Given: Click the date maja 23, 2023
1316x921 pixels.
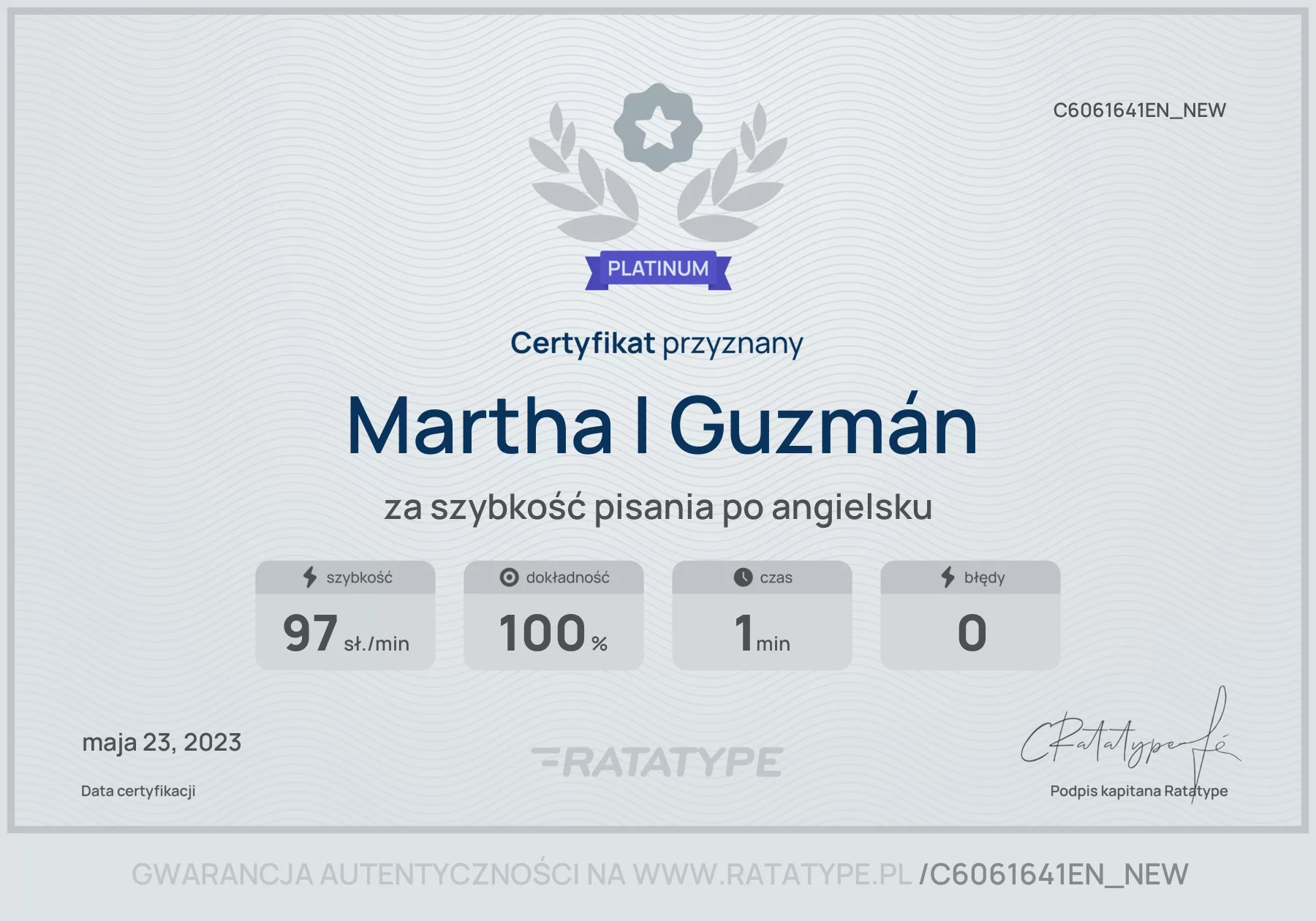Looking at the screenshot, I should (162, 743).
